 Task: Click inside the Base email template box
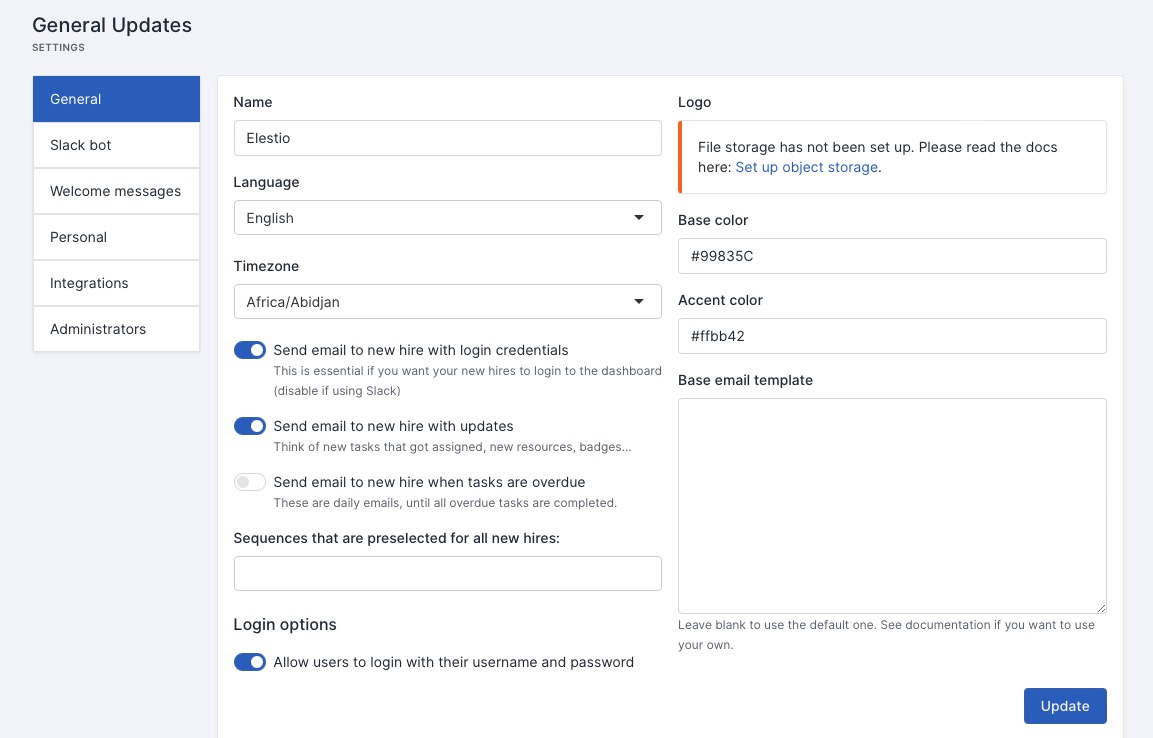click(x=891, y=505)
